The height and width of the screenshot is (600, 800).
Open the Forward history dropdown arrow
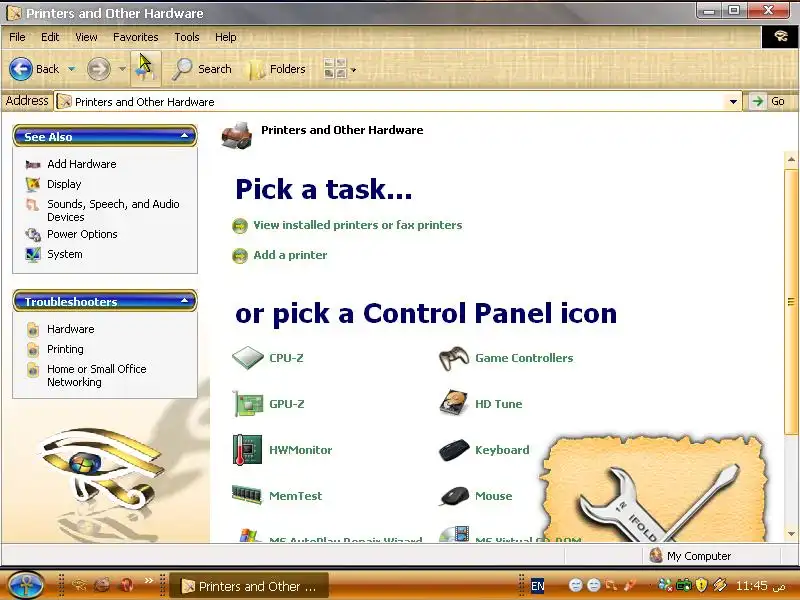tap(122, 69)
